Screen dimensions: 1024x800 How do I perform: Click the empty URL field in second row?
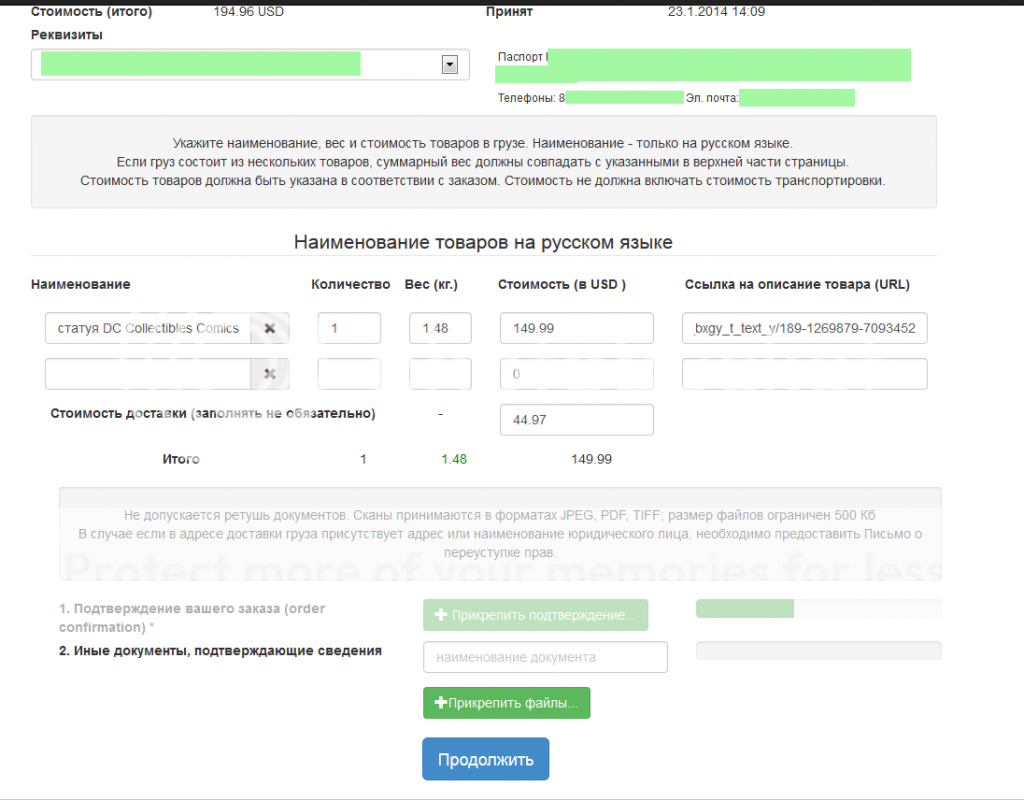[x=804, y=373]
